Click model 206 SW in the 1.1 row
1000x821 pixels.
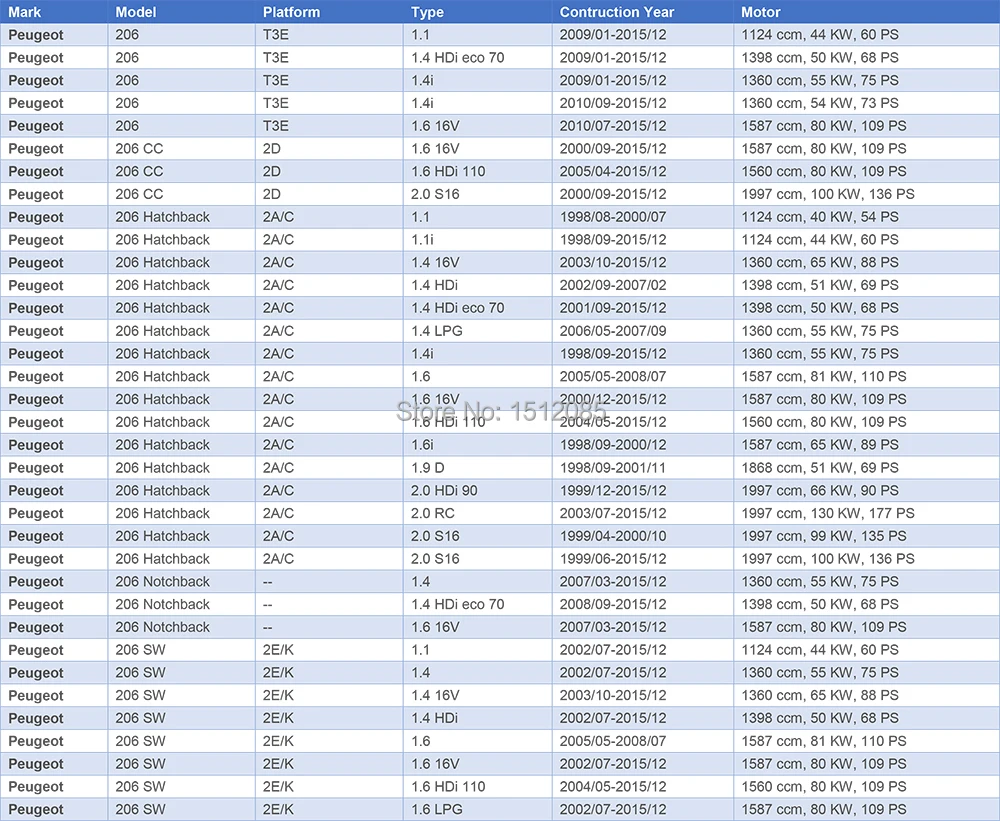point(140,650)
